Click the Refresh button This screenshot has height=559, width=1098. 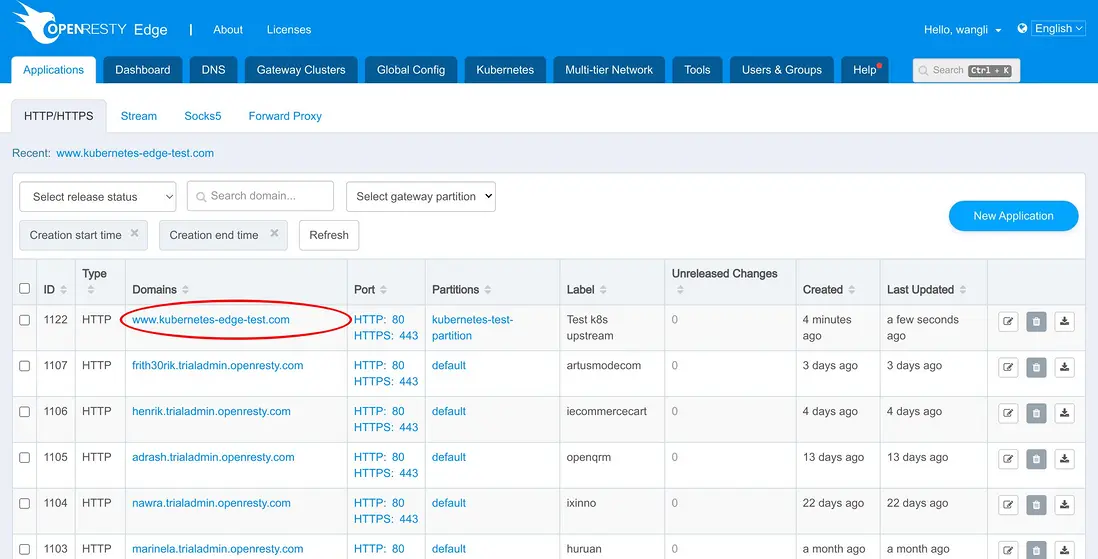click(x=329, y=235)
